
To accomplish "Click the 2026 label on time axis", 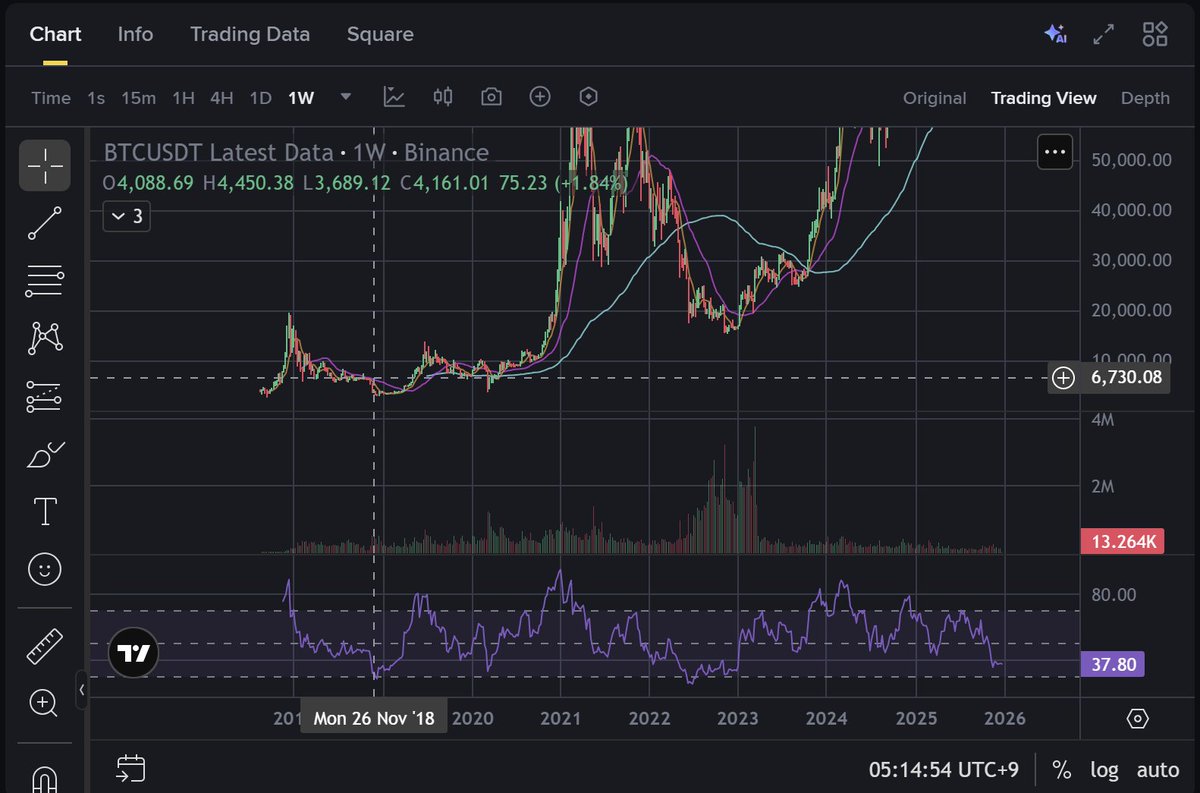I will click(x=1005, y=718).
